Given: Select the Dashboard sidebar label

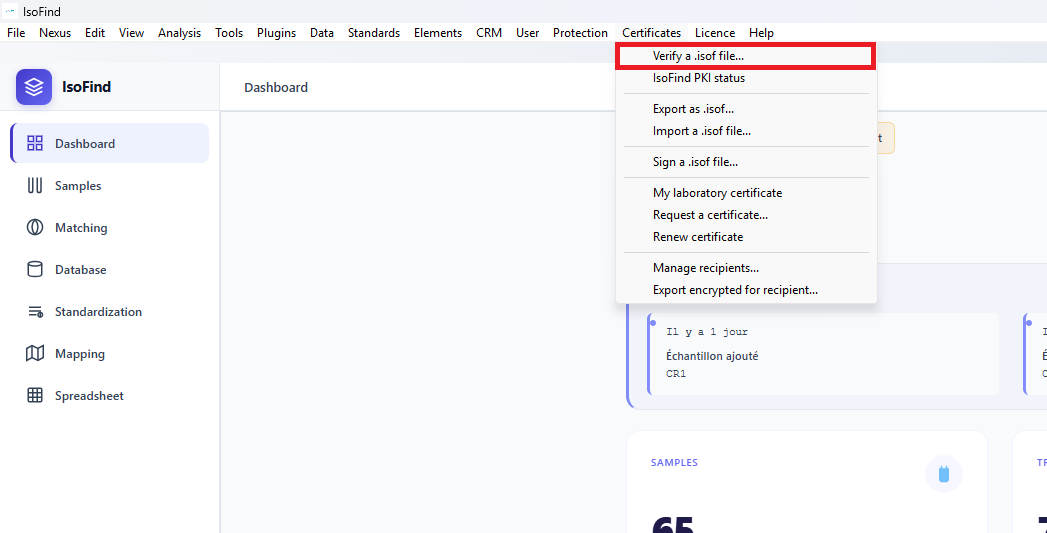Looking at the screenshot, I should 85,144.
